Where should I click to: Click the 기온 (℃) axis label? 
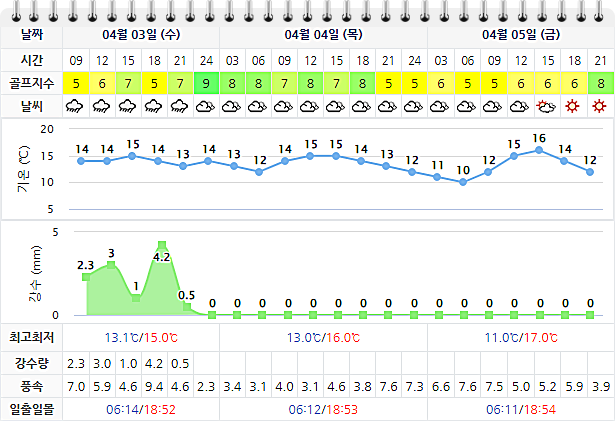[23, 169]
